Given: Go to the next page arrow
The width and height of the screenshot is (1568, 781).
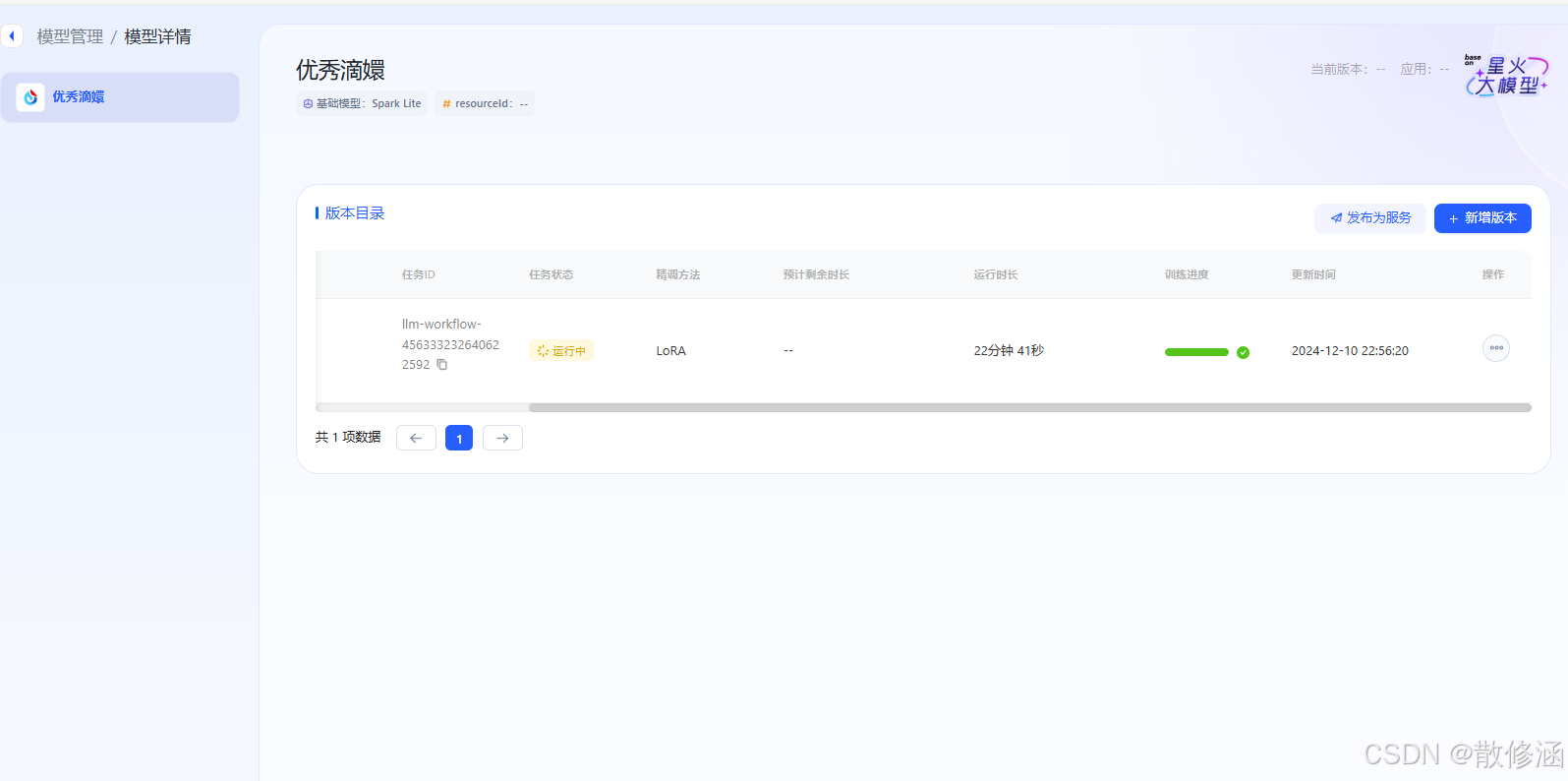Looking at the screenshot, I should [502, 438].
